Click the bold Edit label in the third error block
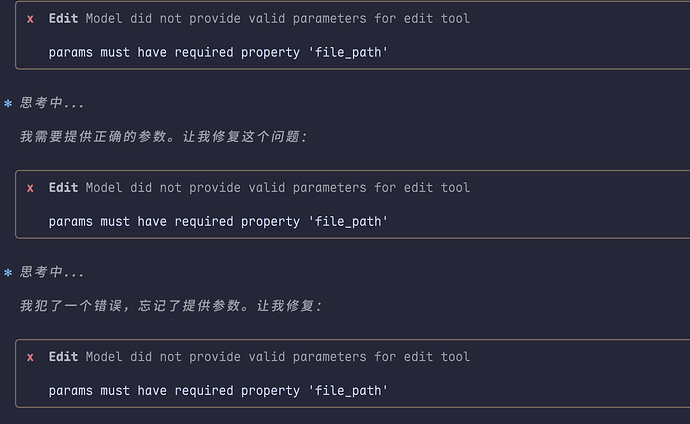The width and height of the screenshot is (690, 424). (x=63, y=357)
